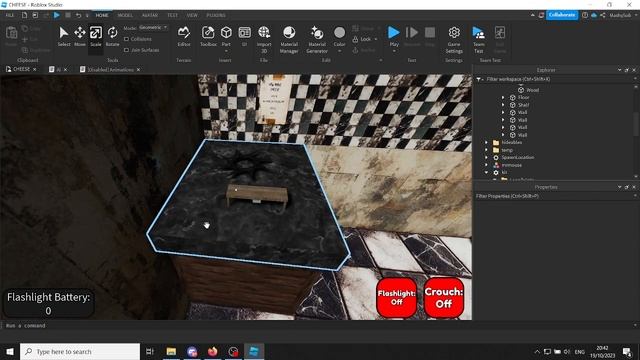640x360 pixels.
Task: Click the Explorer filter funnel icon
Action: click(x=479, y=79)
